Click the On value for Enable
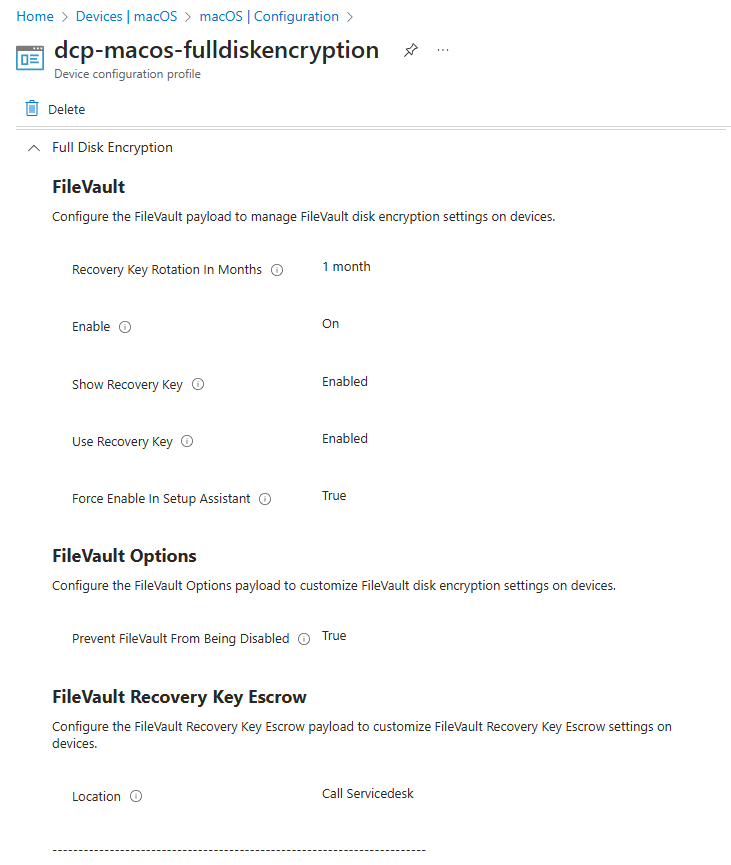 click(330, 323)
